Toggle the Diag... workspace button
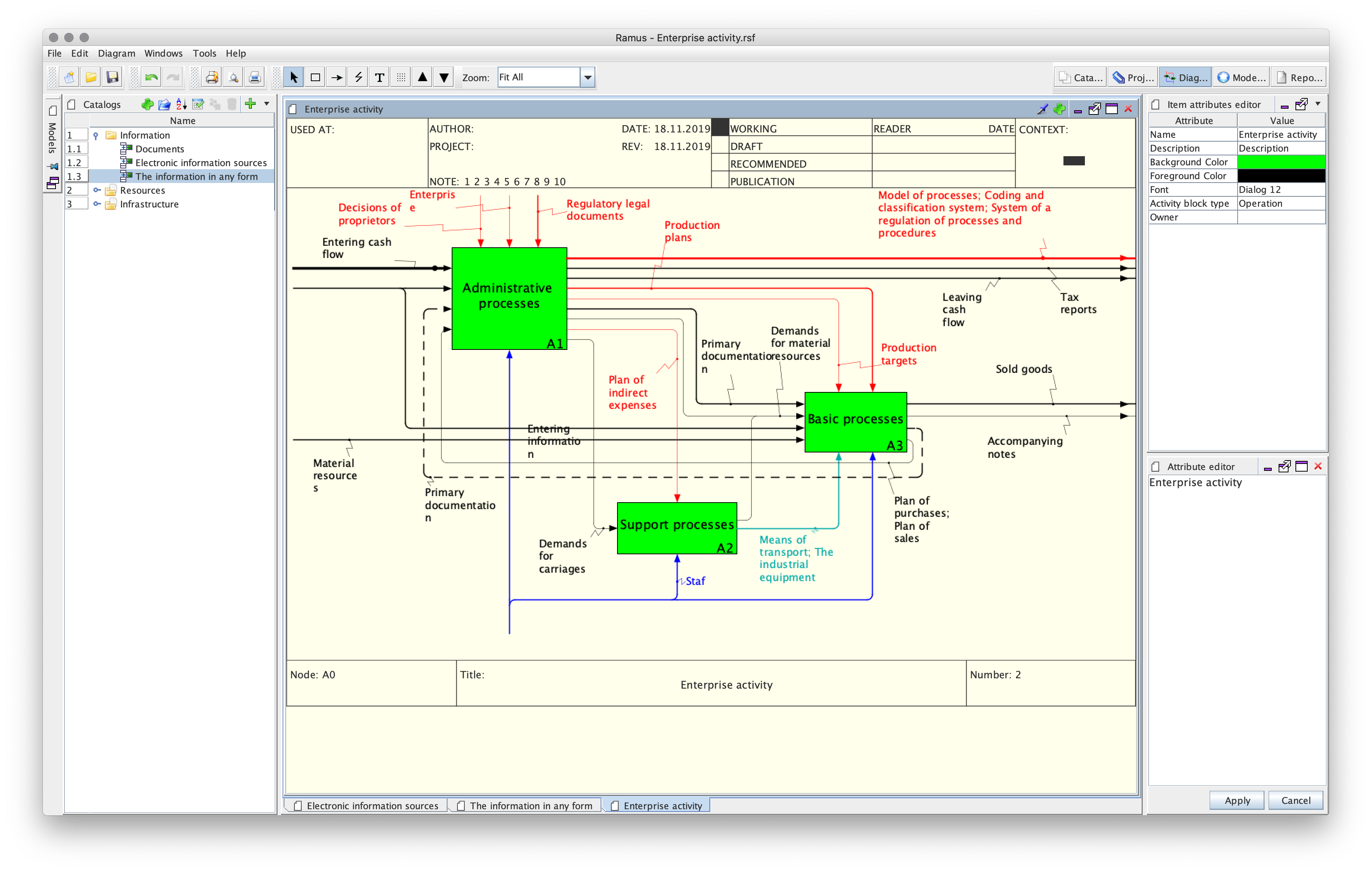The width and height of the screenshot is (1372, 872). tap(1186, 77)
